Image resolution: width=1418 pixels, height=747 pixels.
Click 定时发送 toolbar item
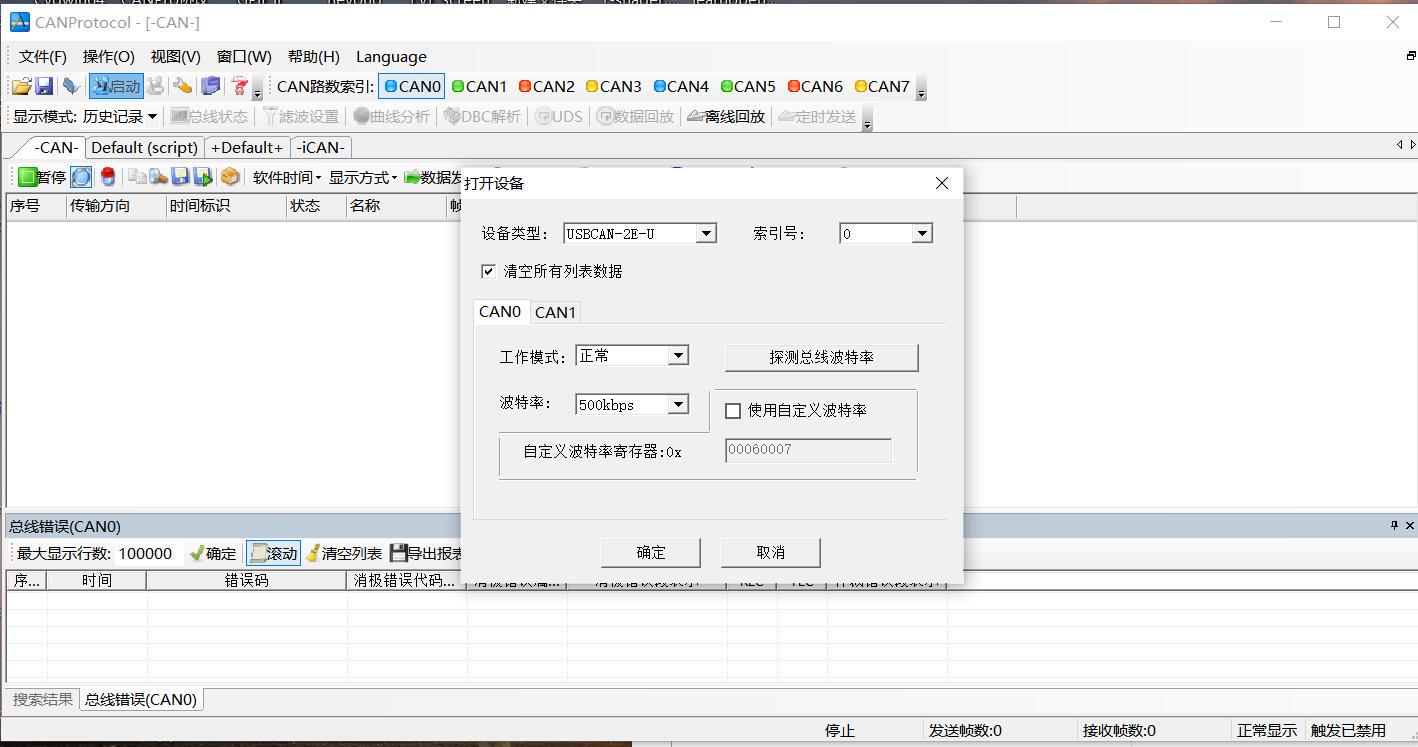pos(817,117)
